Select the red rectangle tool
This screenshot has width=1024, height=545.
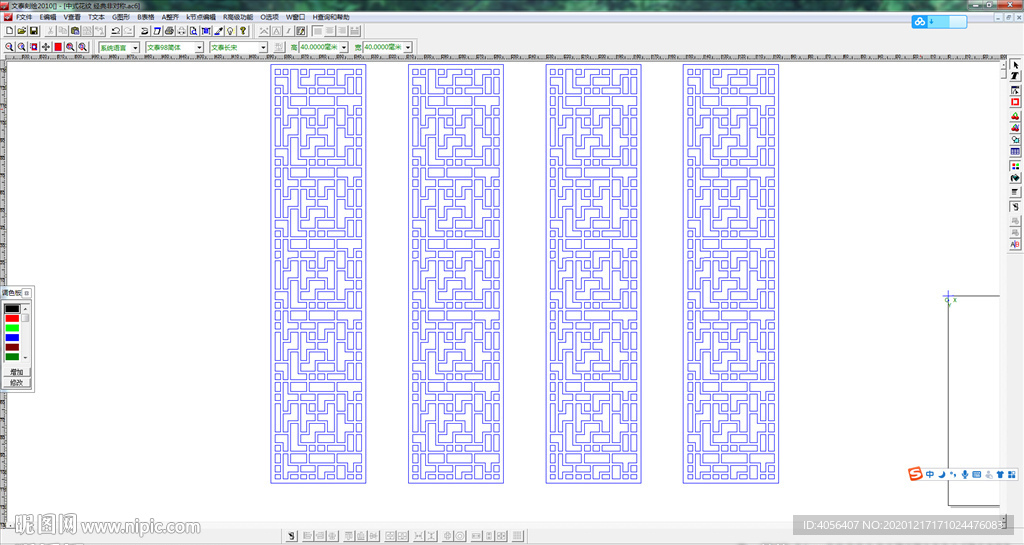(1015, 102)
